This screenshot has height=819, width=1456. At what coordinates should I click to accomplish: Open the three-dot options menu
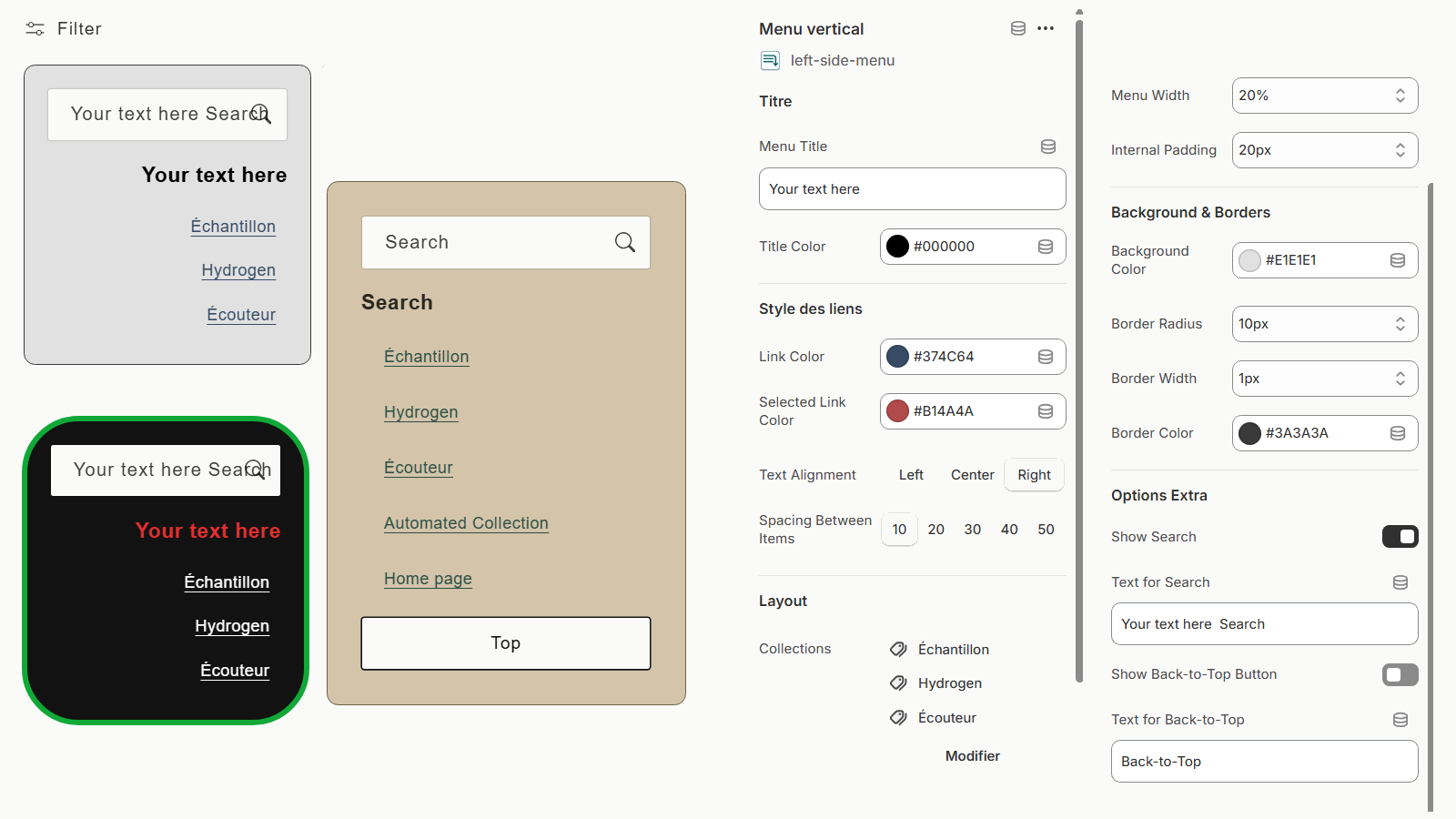pos(1045,28)
